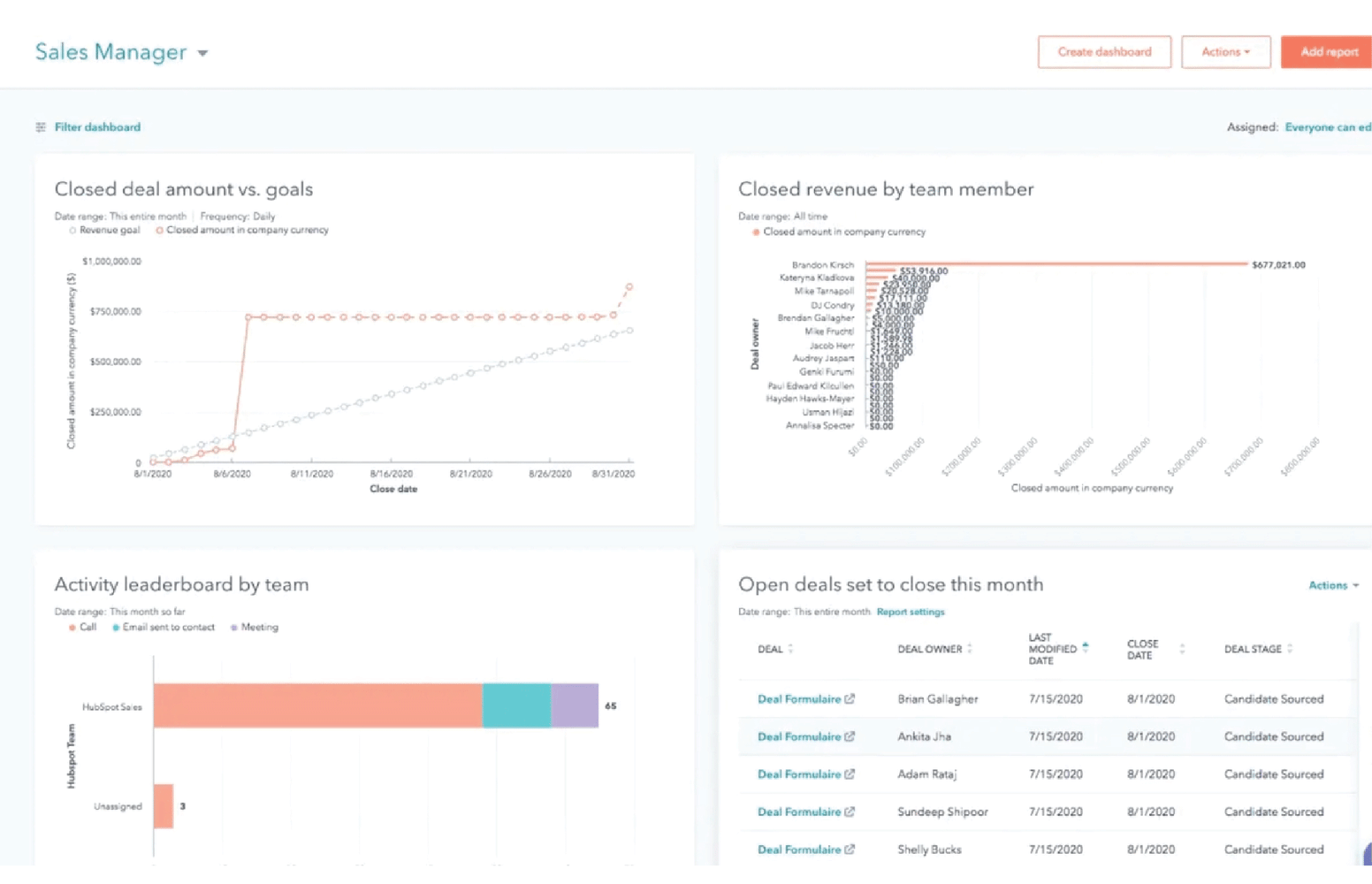Open Brian Gallagher's deal via the external link icon
Screen dimensions: 1372x884
pyautogui.click(x=849, y=698)
